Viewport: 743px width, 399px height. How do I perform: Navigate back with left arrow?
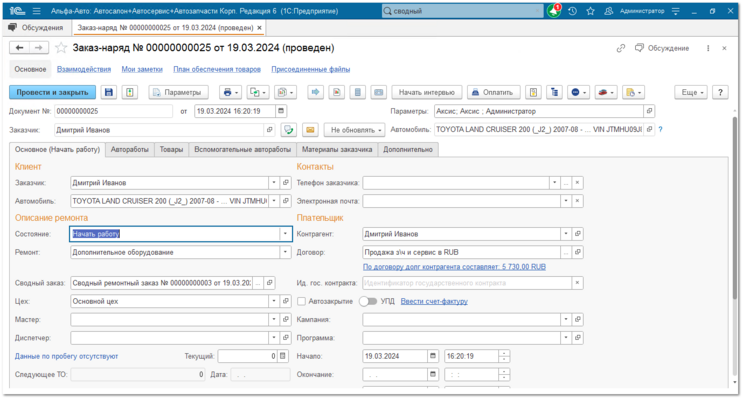pos(19,48)
